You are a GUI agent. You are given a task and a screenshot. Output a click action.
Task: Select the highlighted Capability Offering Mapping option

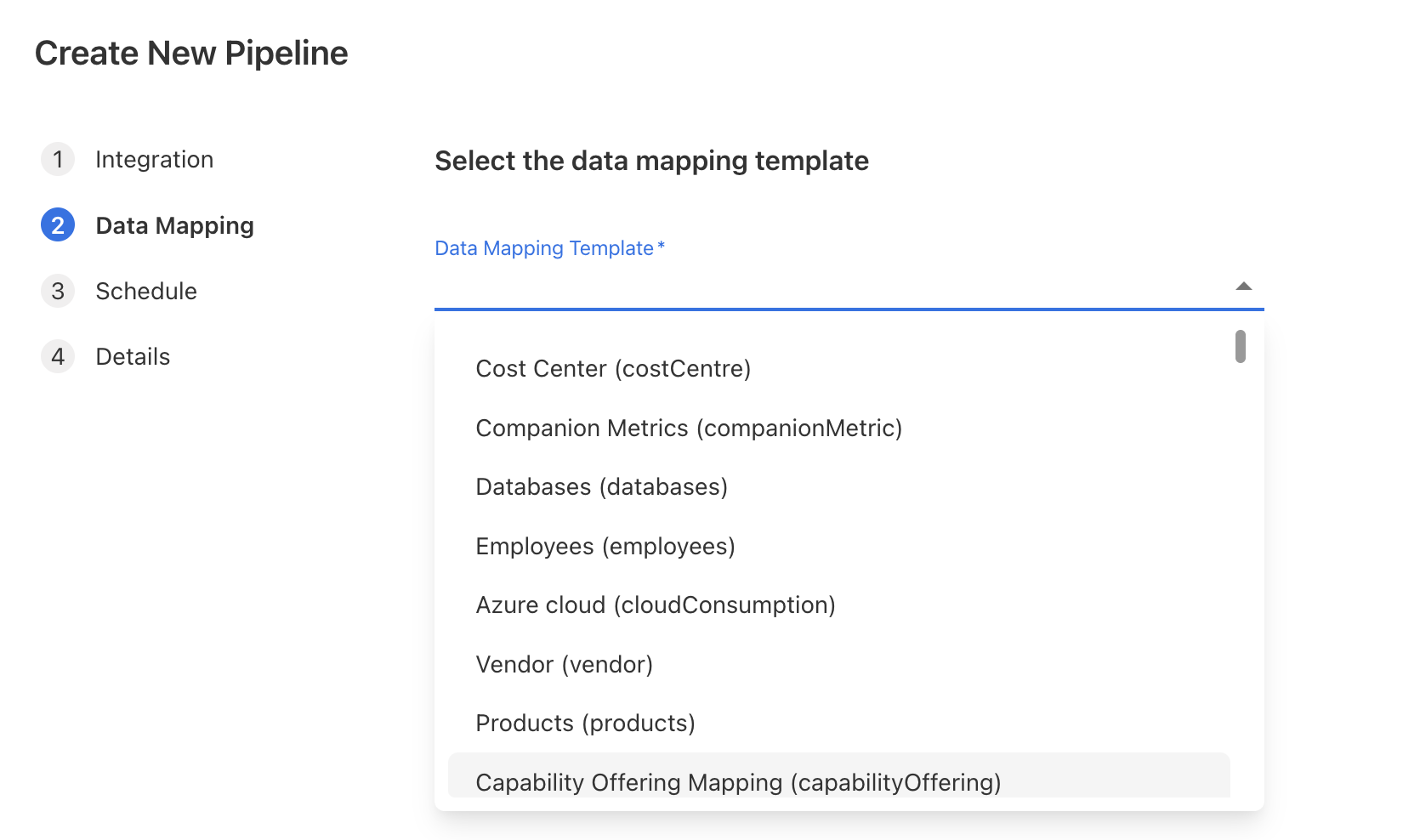pyautogui.click(x=738, y=782)
